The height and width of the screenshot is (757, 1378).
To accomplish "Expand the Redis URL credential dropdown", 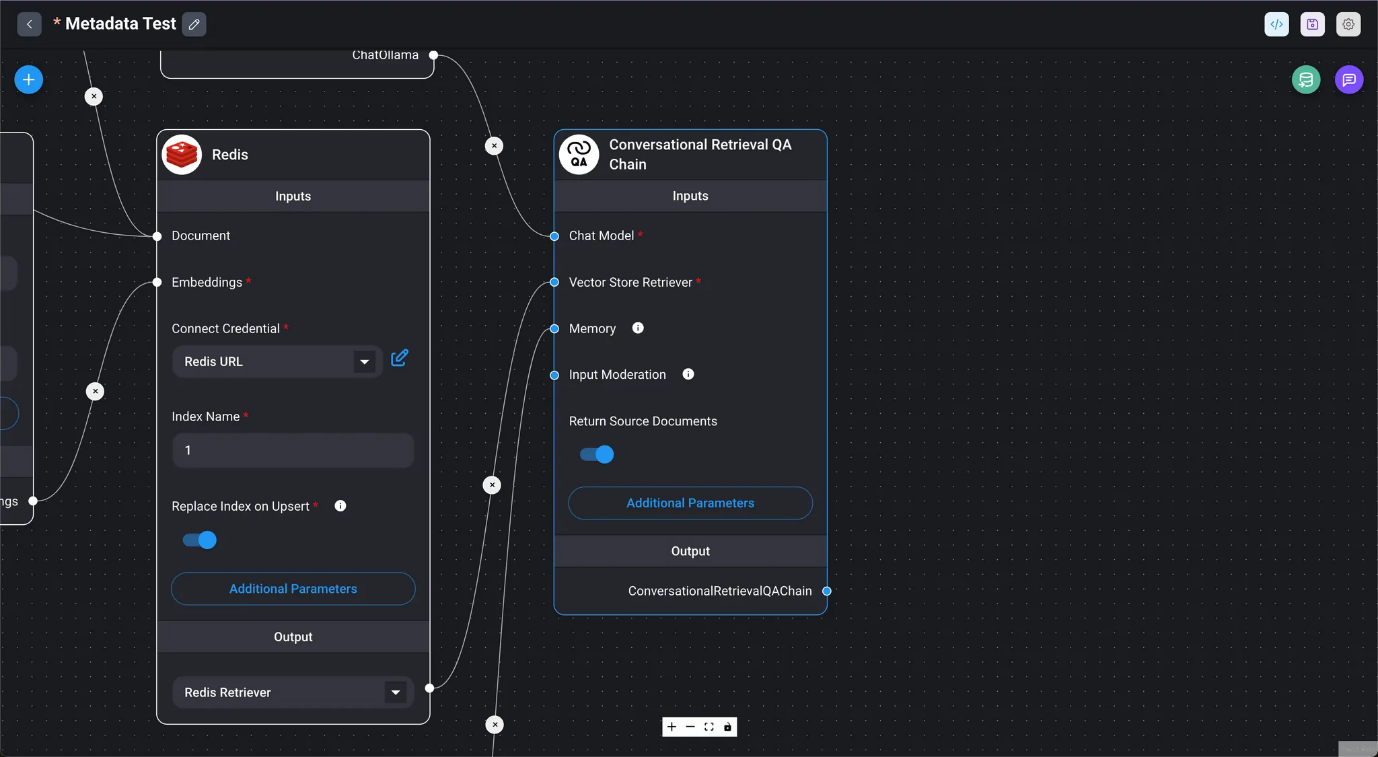I will coord(364,362).
